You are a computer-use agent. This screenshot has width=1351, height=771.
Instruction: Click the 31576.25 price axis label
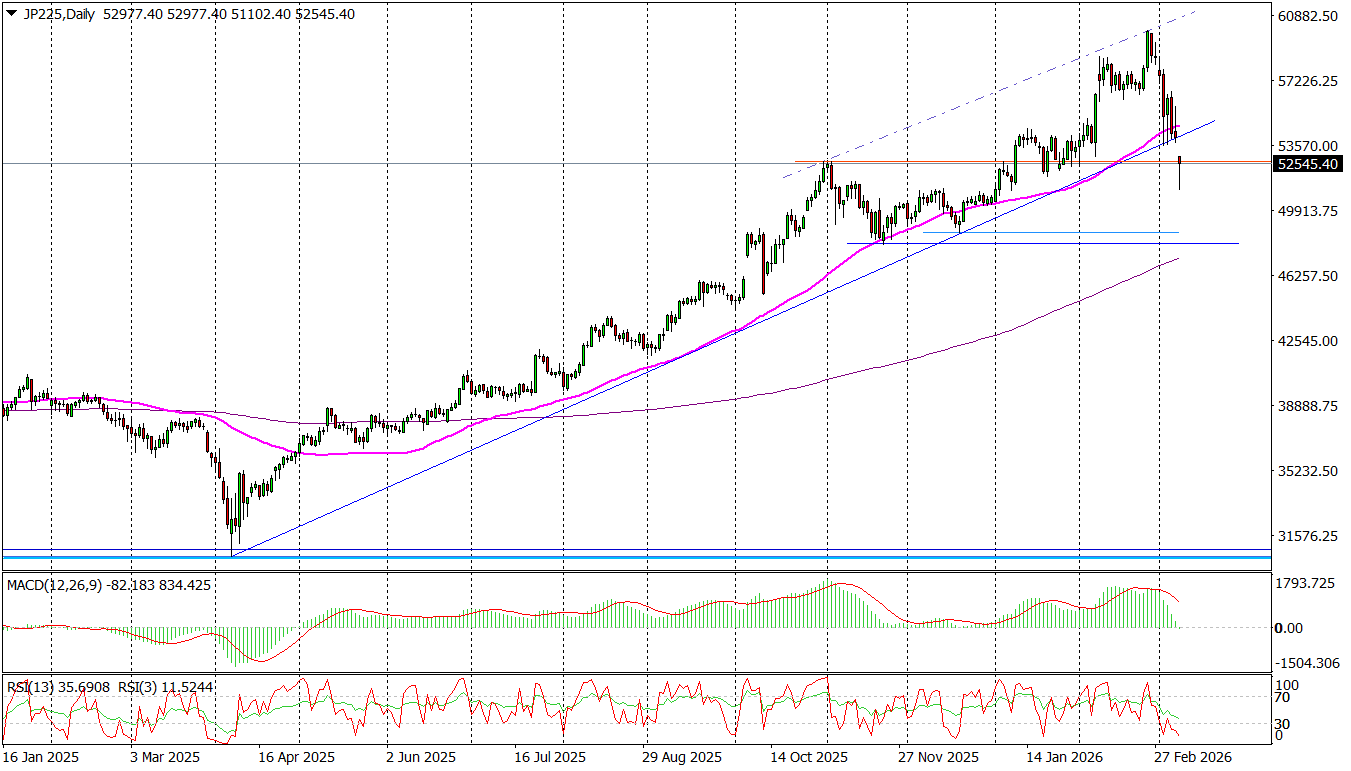coord(1307,536)
